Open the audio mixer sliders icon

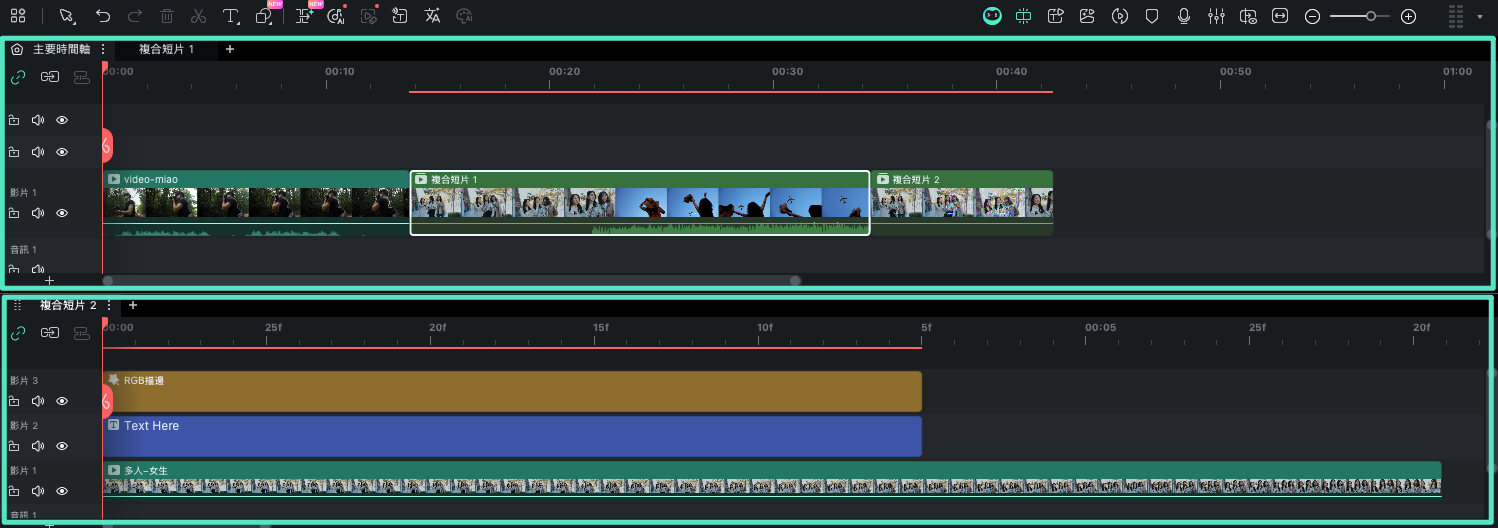[1216, 16]
